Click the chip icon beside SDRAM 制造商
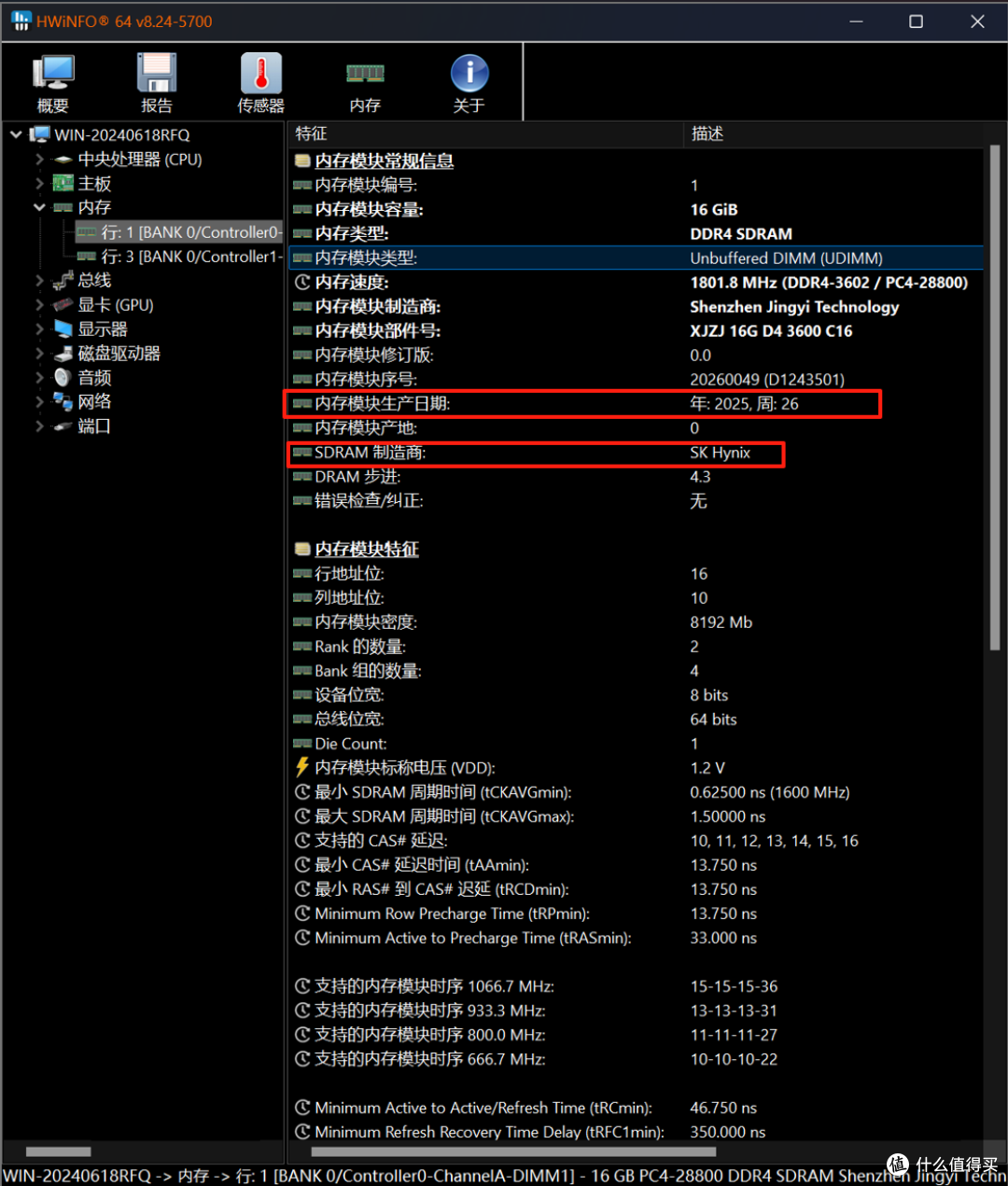1008x1186 pixels. click(x=302, y=452)
